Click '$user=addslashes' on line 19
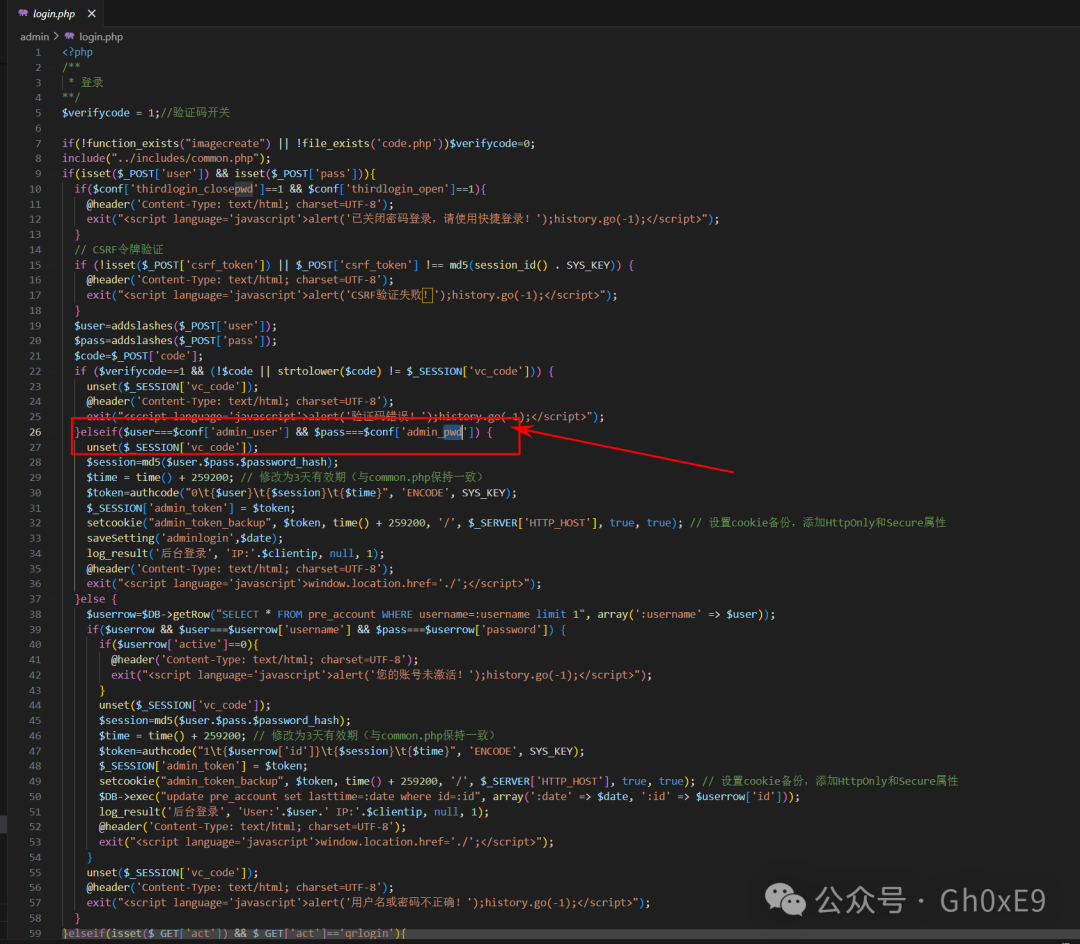1080x944 pixels. [x=123, y=326]
